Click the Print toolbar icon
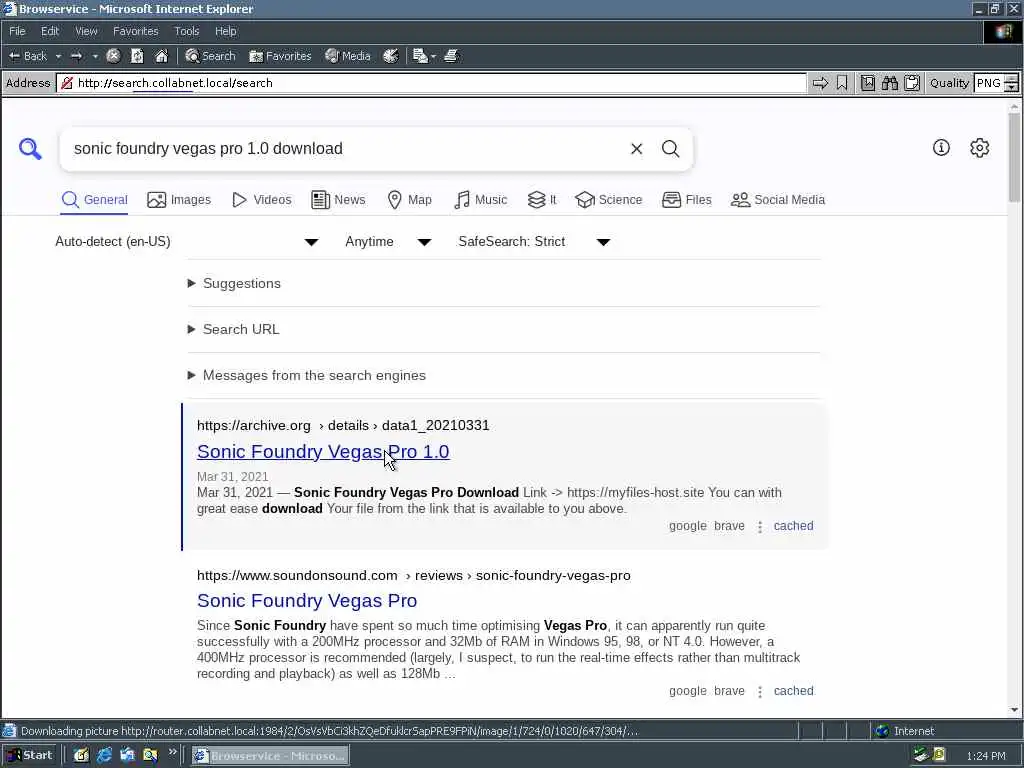Screen dimensions: 1024x768 [451, 56]
